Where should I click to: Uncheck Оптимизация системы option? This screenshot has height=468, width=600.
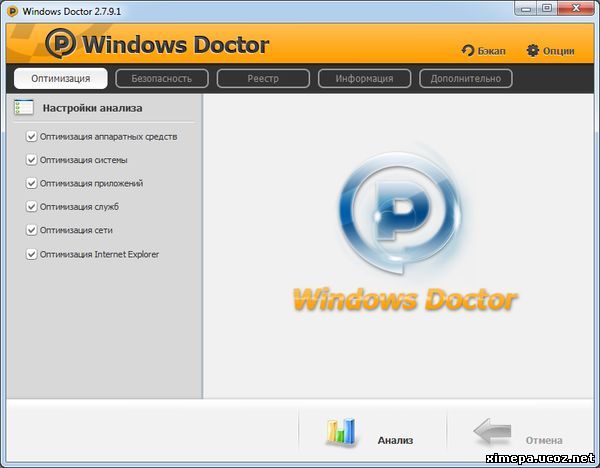32,160
